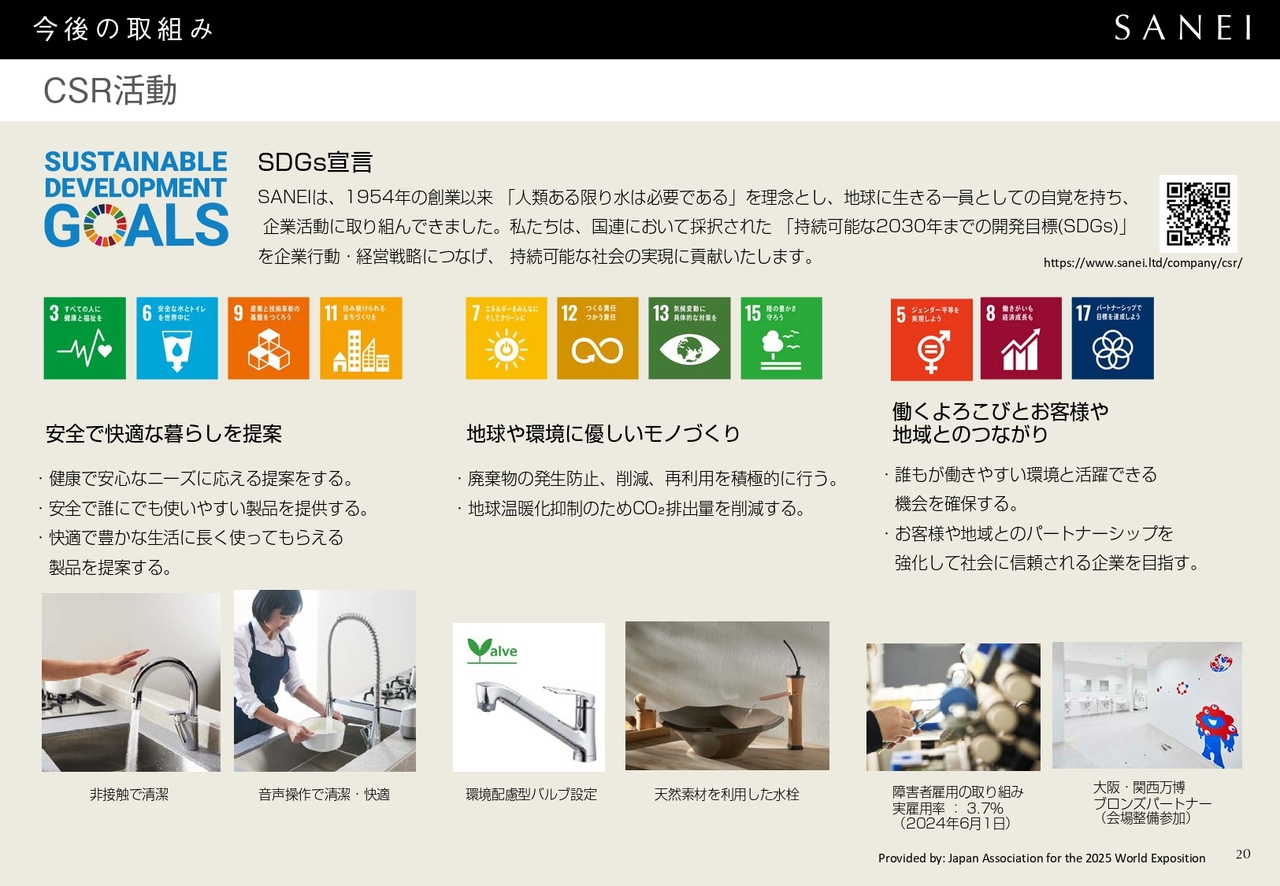Click the SANEI logo in header

[1182, 28]
